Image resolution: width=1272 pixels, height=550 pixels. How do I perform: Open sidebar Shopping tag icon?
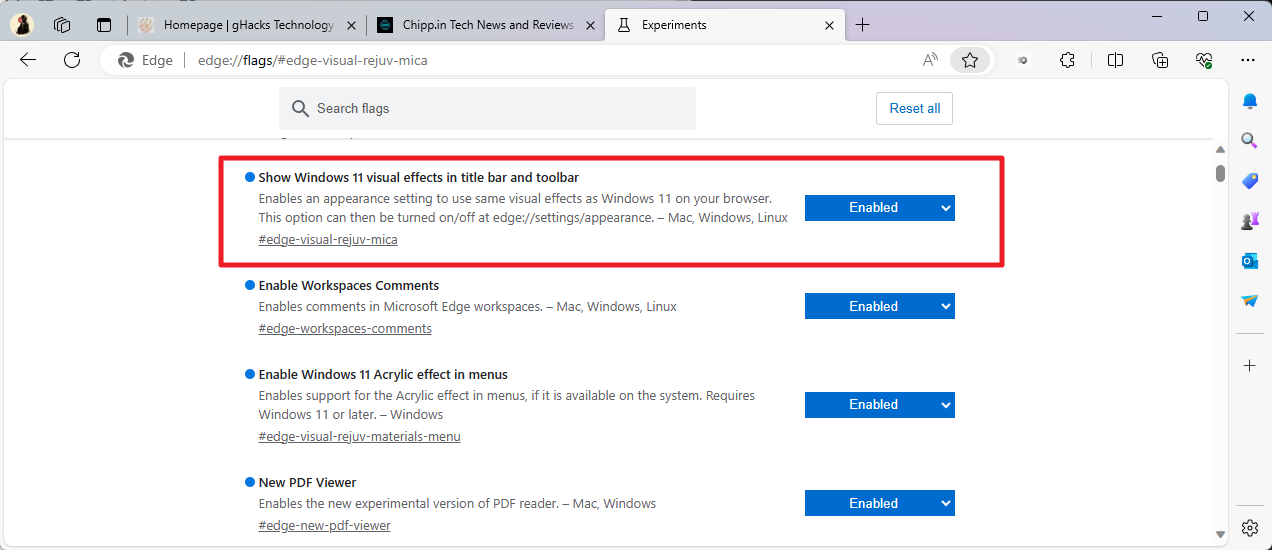pyautogui.click(x=1249, y=181)
